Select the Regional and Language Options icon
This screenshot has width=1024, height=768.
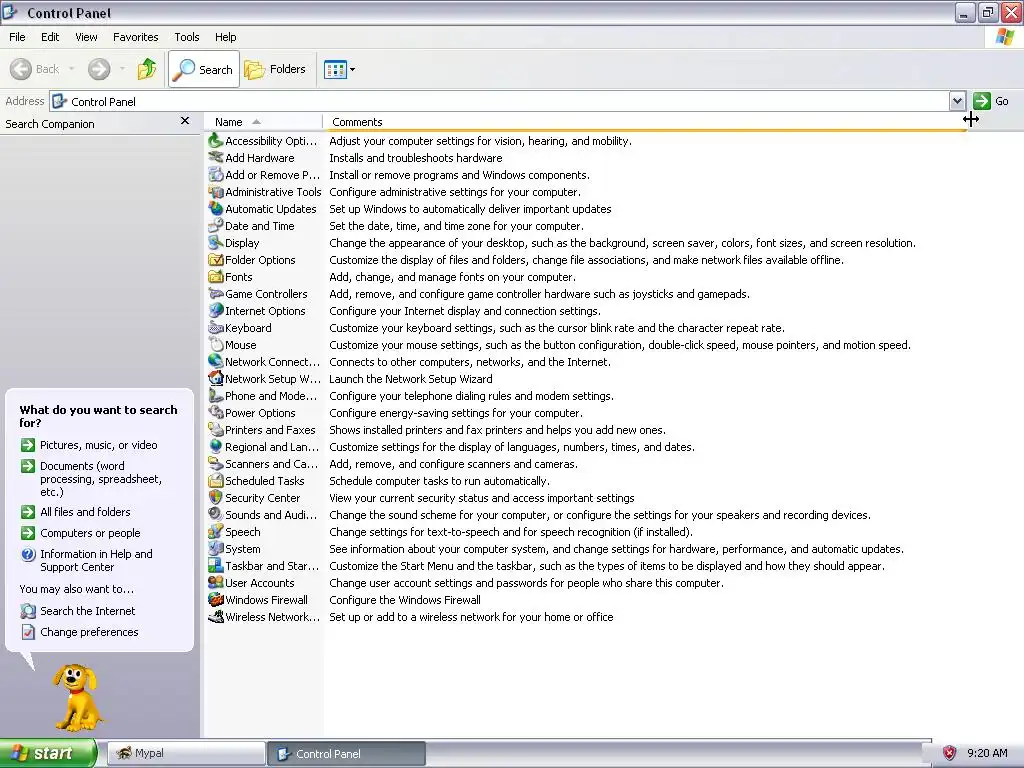pos(216,446)
